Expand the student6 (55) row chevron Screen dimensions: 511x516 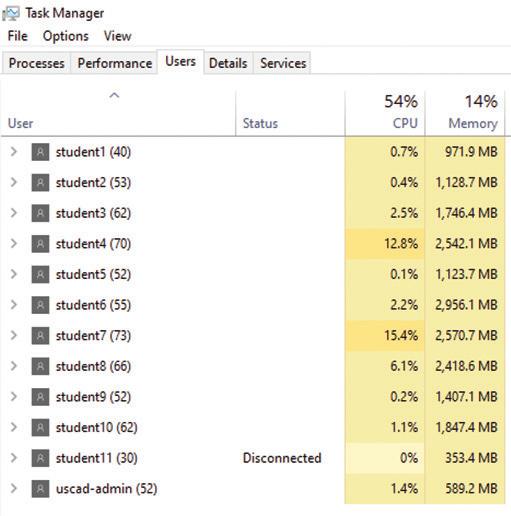point(14,305)
